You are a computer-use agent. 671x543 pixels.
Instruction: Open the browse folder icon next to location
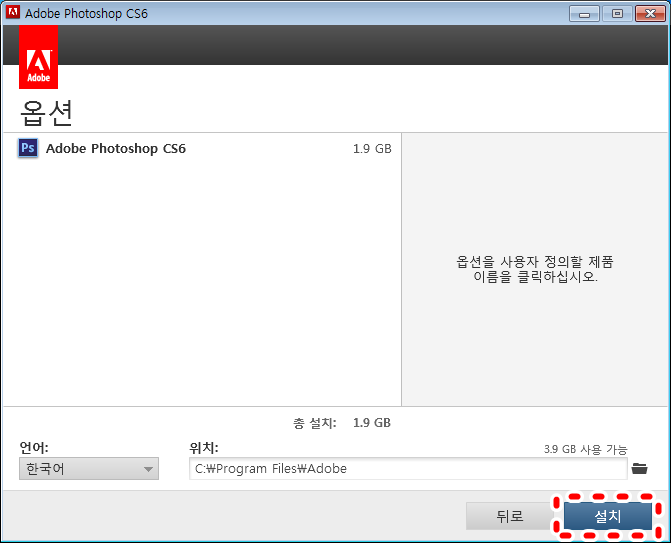(639, 469)
